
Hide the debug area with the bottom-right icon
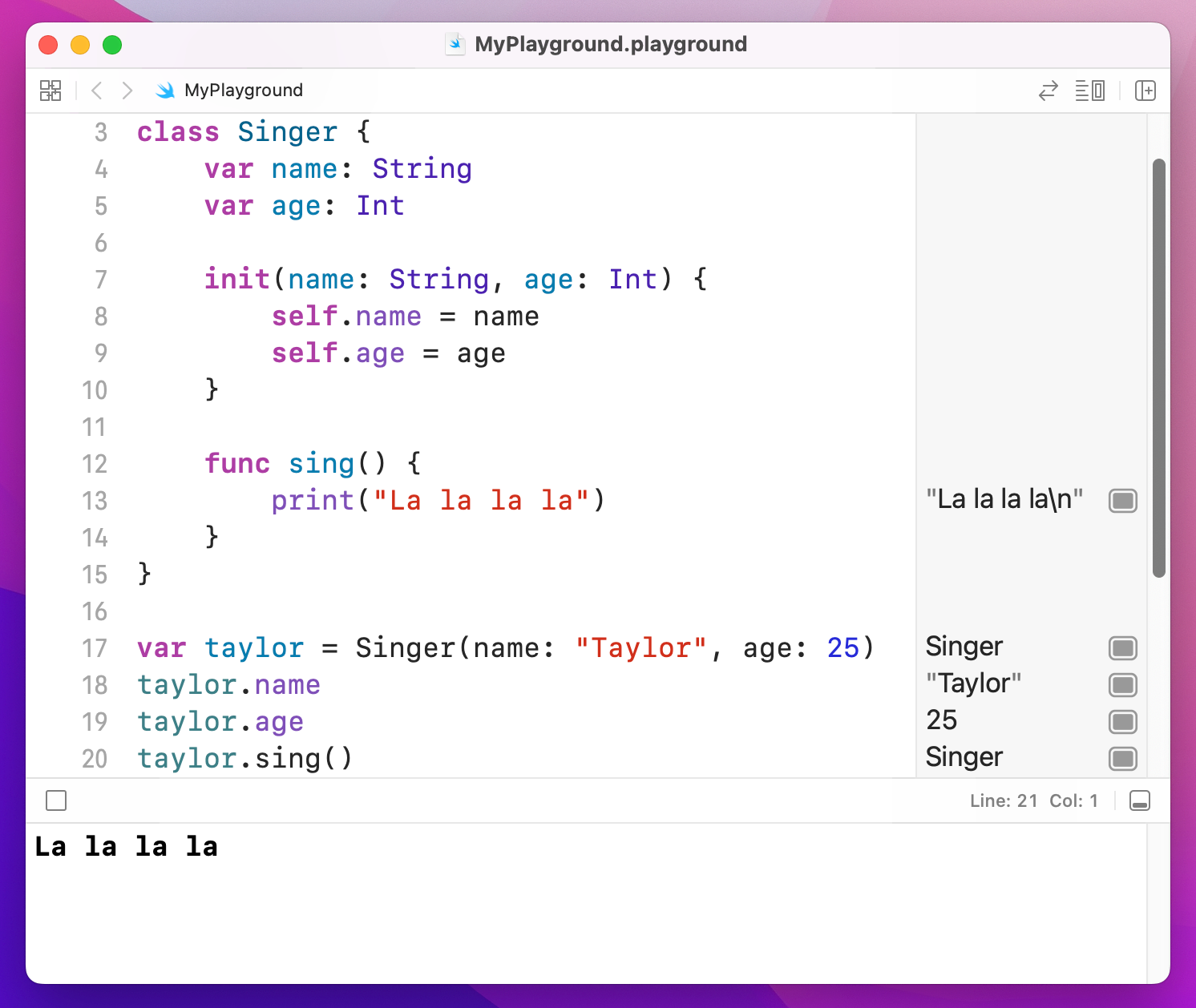[x=1139, y=800]
